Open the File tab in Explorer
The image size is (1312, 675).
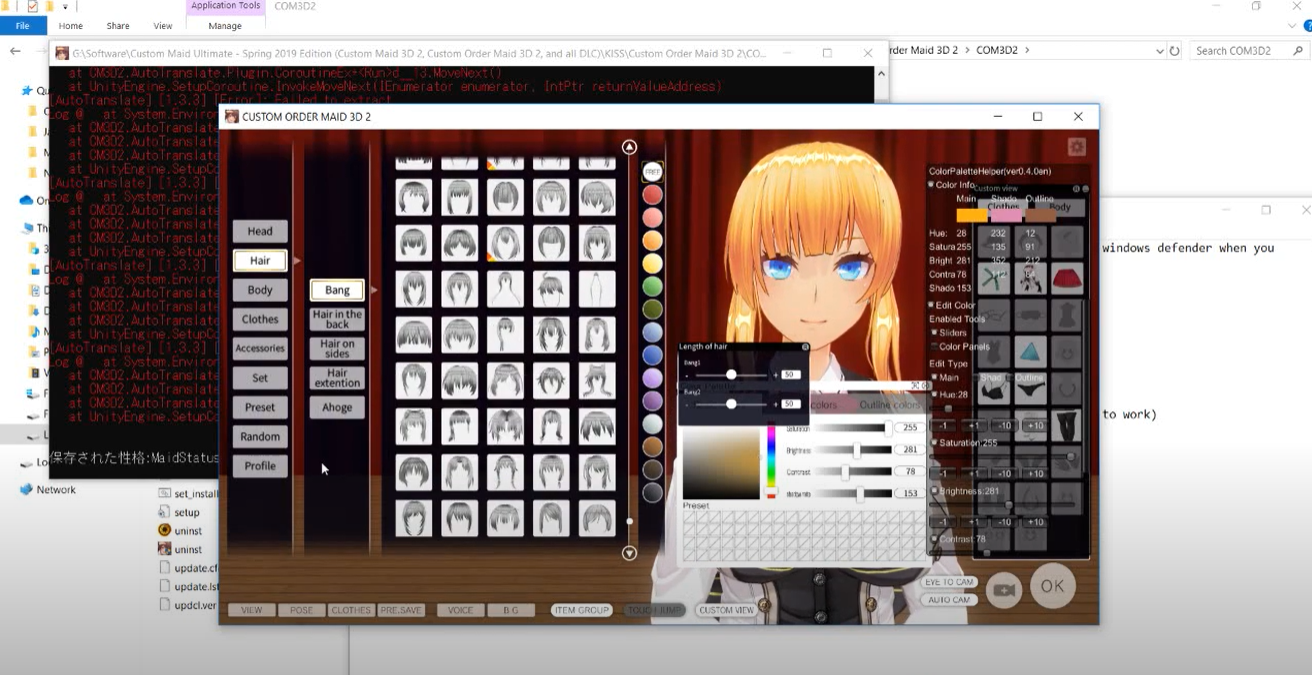click(x=22, y=25)
